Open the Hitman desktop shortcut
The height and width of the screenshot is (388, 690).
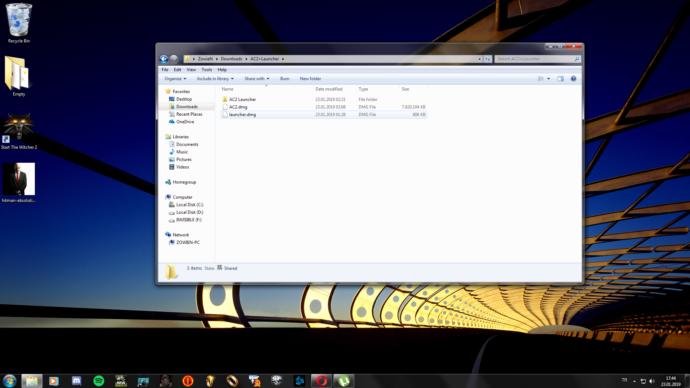coord(18,183)
